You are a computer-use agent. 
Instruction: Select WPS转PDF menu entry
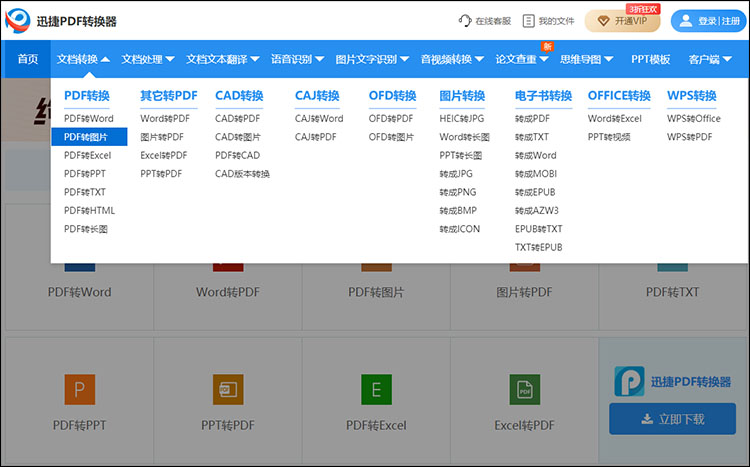(x=689, y=137)
